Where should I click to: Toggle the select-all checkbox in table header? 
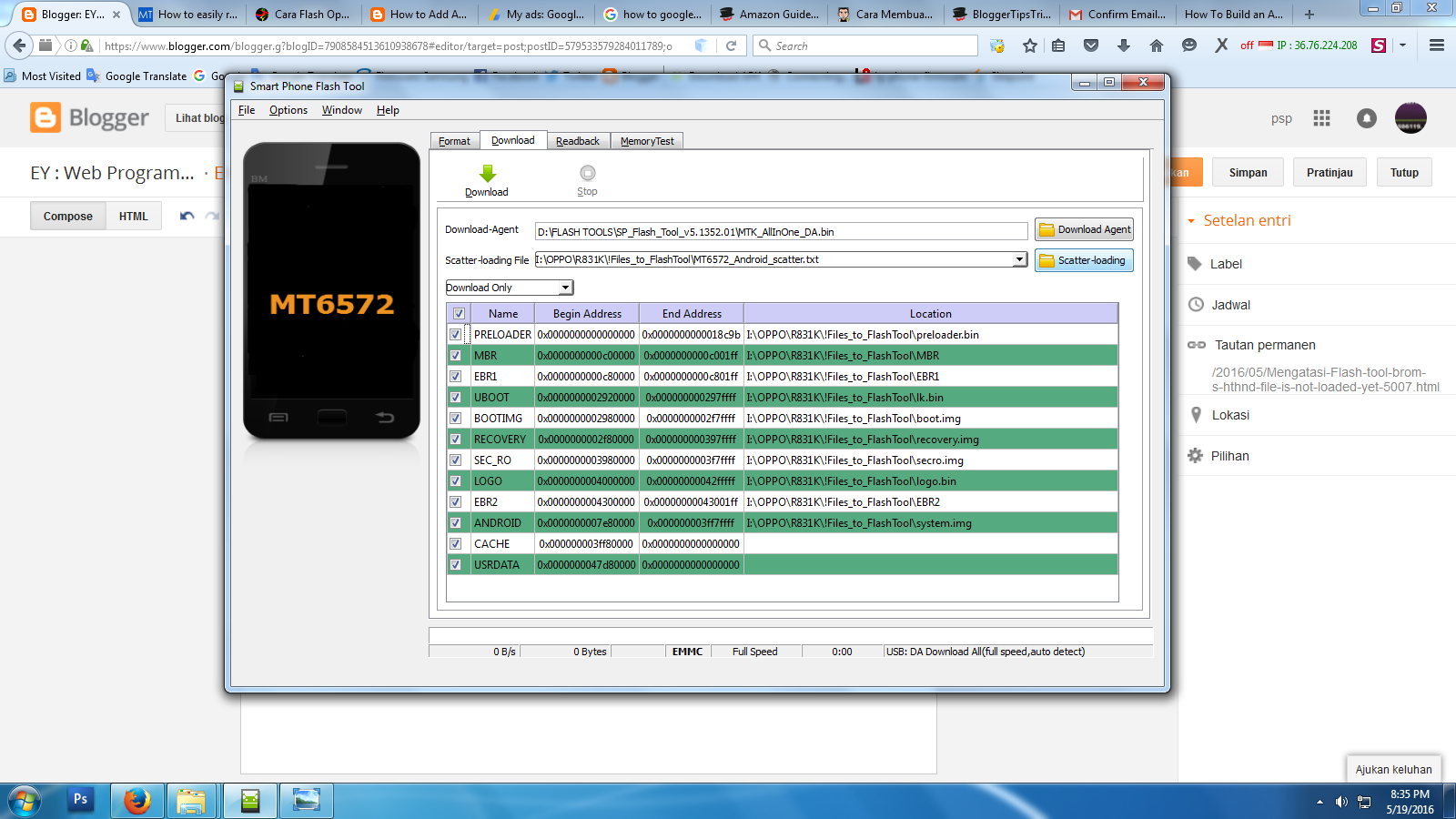[x=459, y=314]
